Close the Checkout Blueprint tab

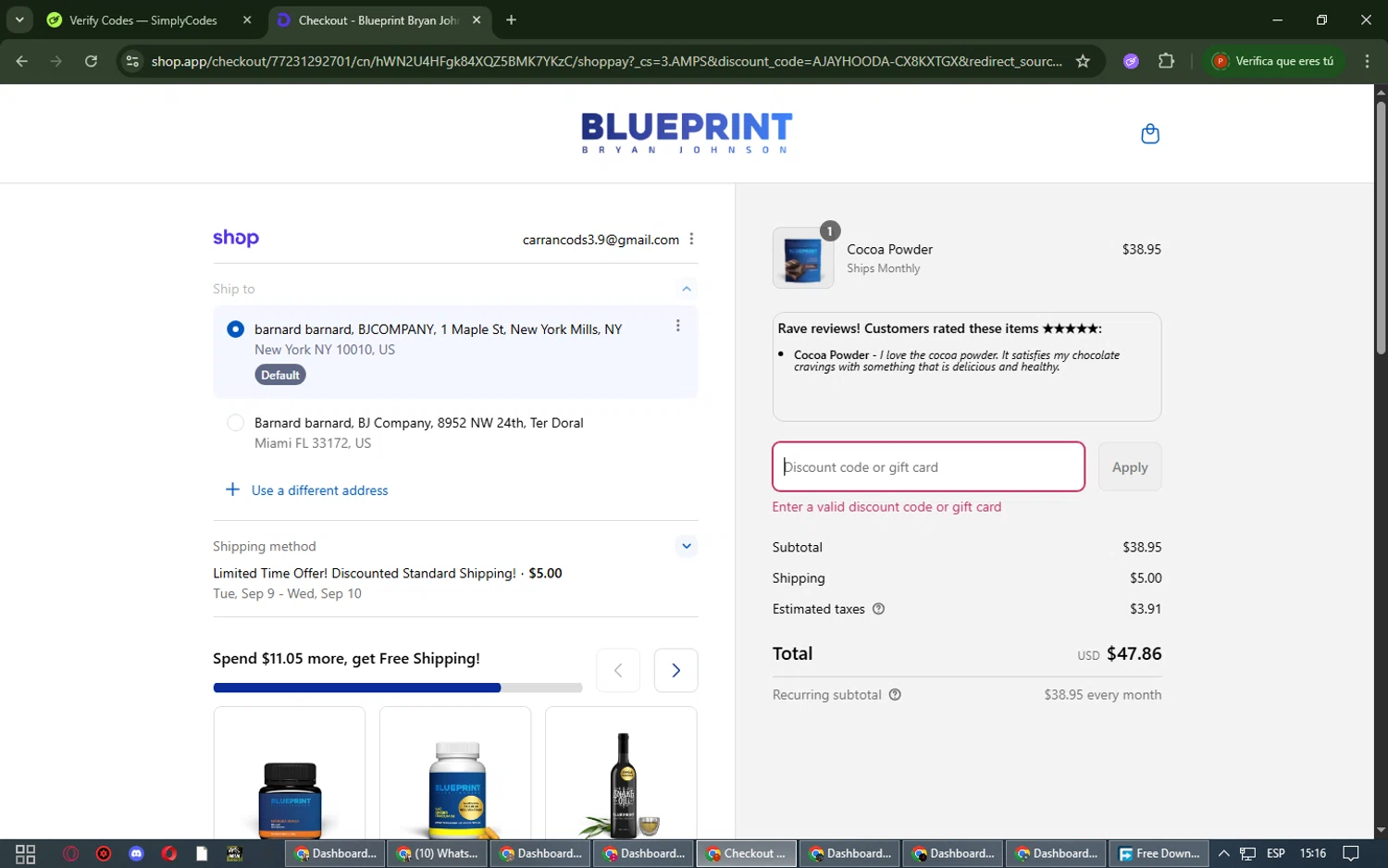tap(477, 19)
